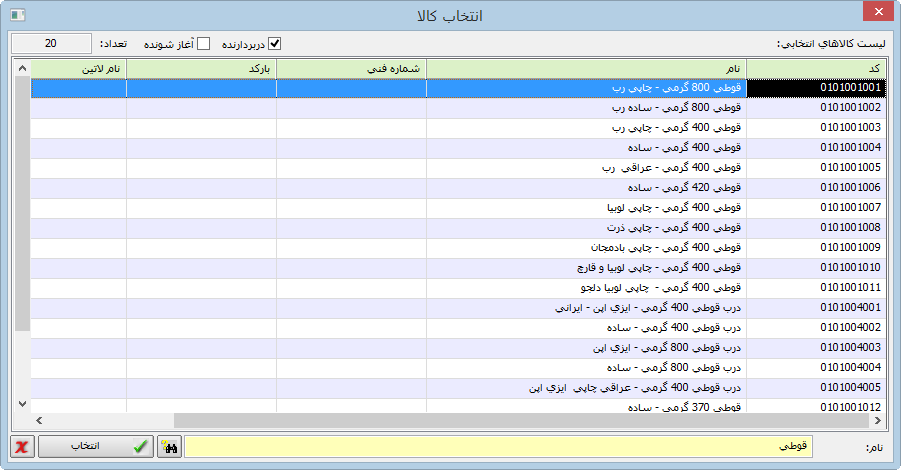Click the vertical scrollbar down arrow
The width and height of the screenshot is (901, 470).
coord(22,404)
